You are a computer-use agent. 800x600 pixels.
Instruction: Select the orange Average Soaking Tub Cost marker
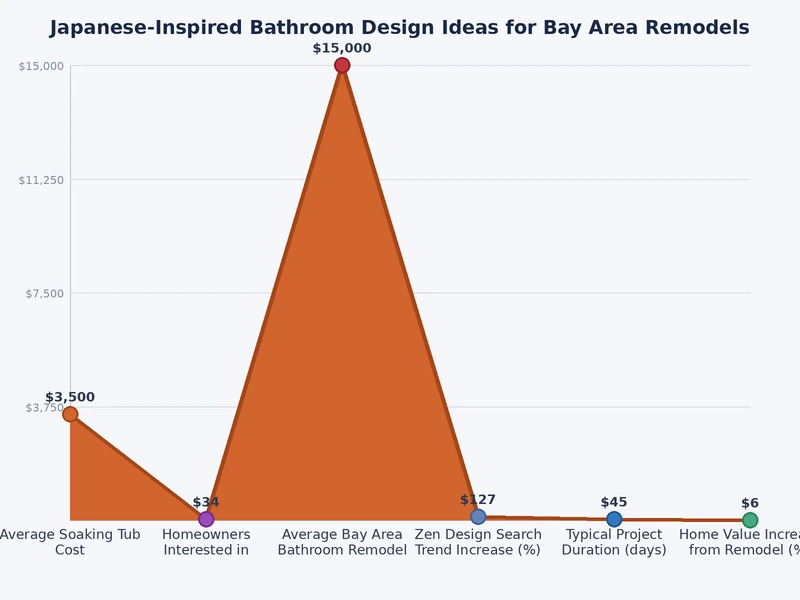(x=70, y=414)
